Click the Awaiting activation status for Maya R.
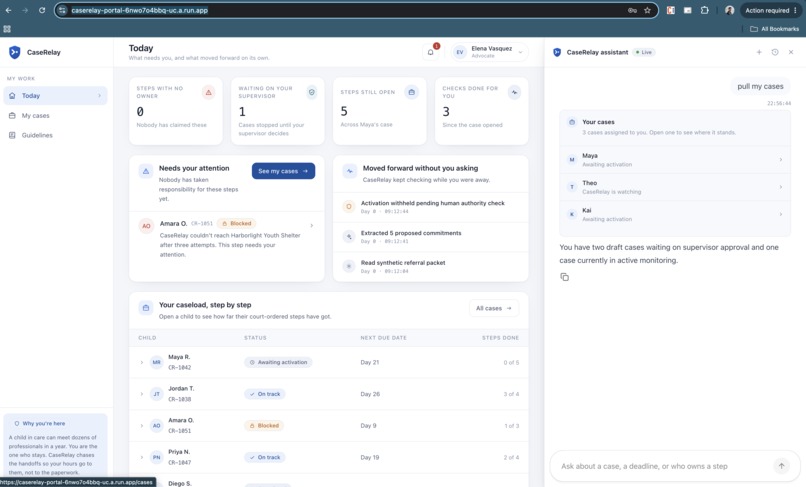806x487 pixels. click(278, 363)
